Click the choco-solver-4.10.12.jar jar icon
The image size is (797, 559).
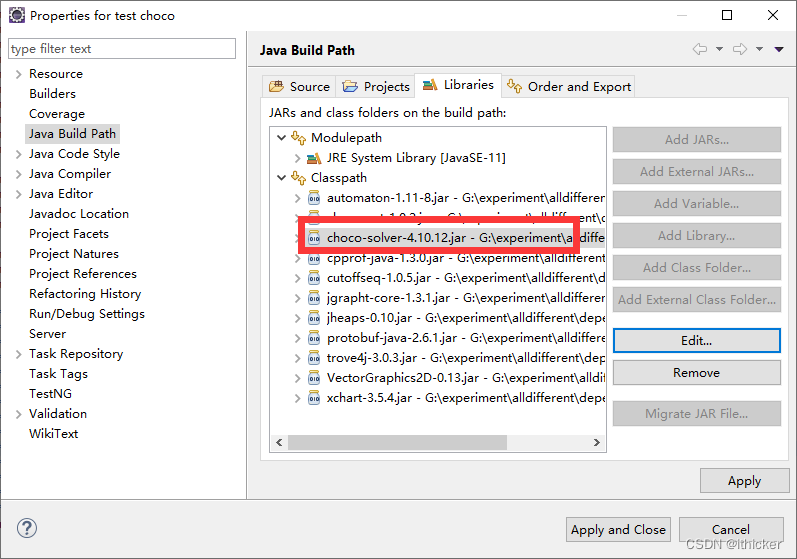pyautogui.click(x=314, y=238)
